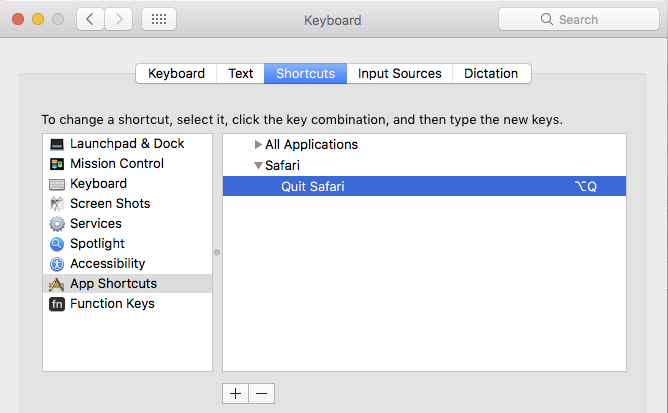This screenshot has height=413, width=668.
Task: Remove selected shortcut with minus button
Action: [262, 393]
